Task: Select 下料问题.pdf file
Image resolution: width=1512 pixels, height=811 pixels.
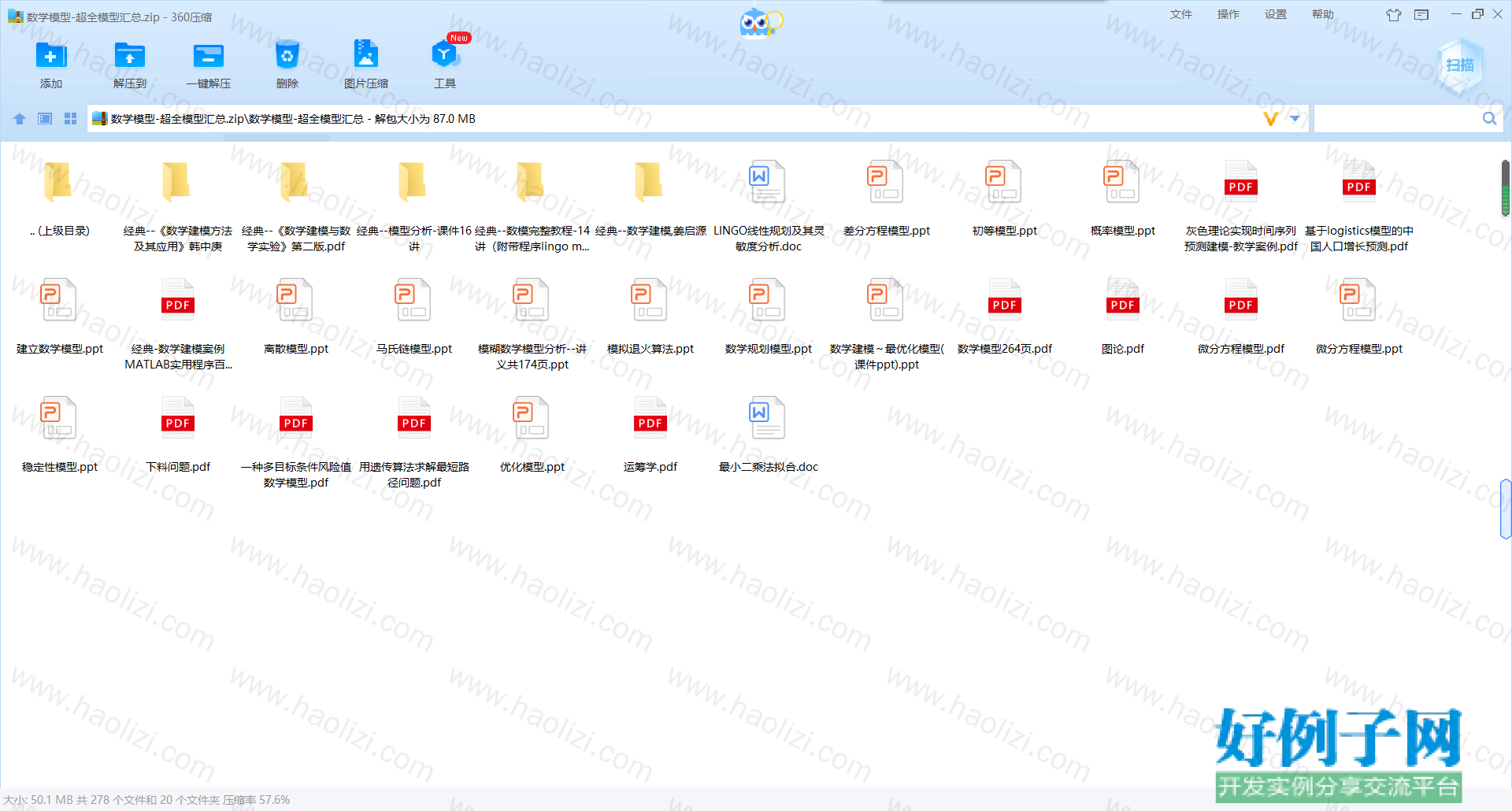Action: coord(178,435)
